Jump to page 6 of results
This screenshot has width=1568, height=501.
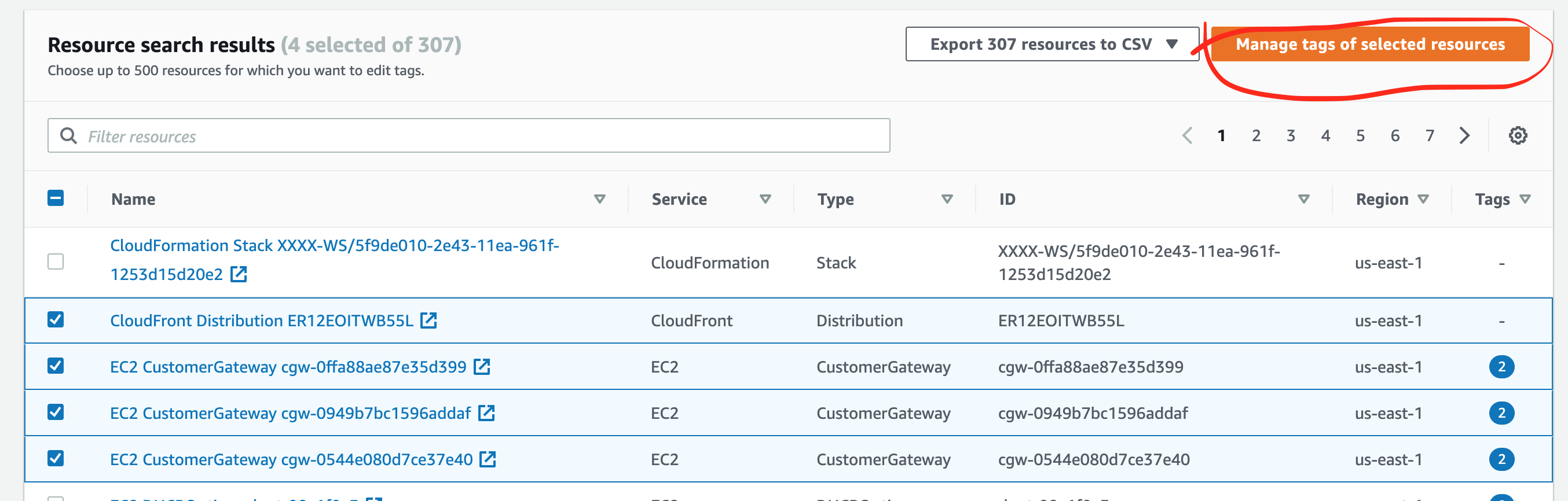click(x=1394, y=135)
